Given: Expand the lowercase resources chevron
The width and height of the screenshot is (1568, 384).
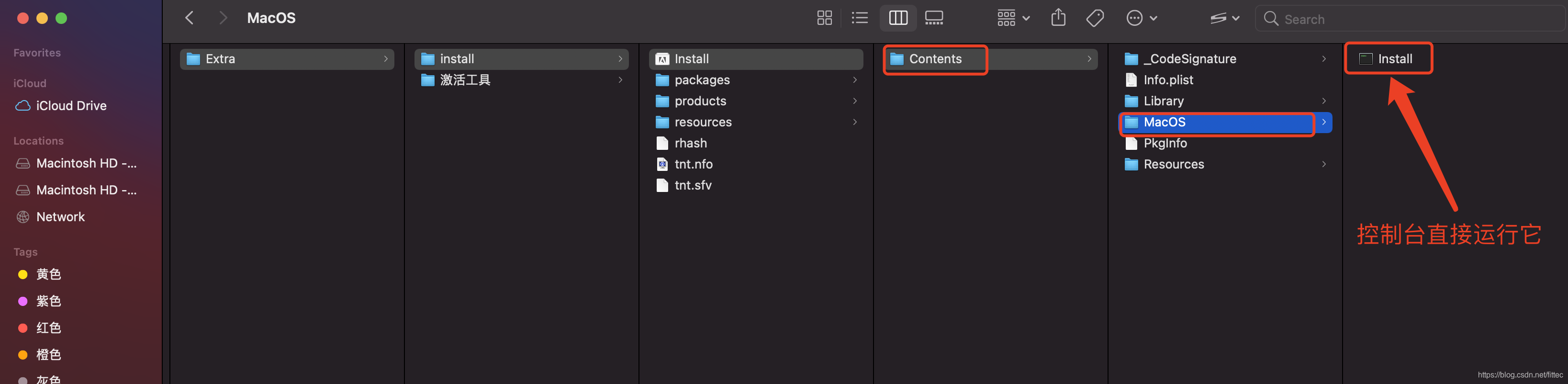Looking at the screenshot, I should pos(855,122).
